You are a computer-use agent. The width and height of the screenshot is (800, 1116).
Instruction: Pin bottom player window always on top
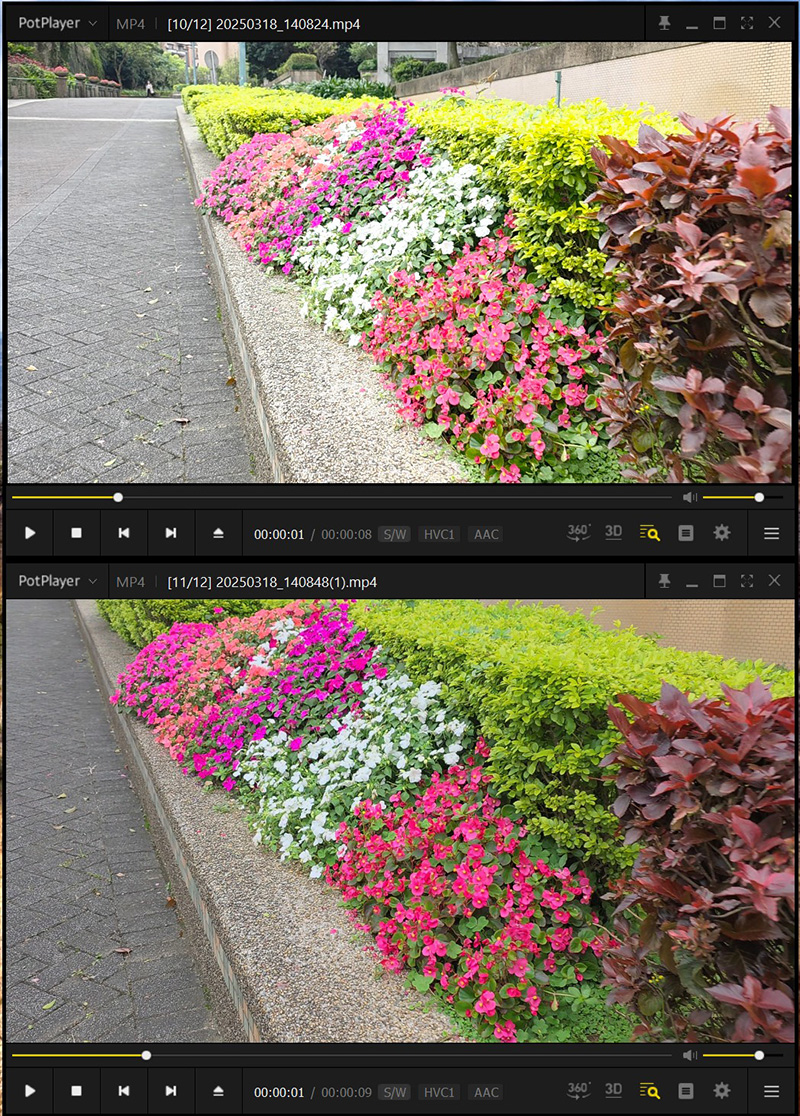pos(664,581)
